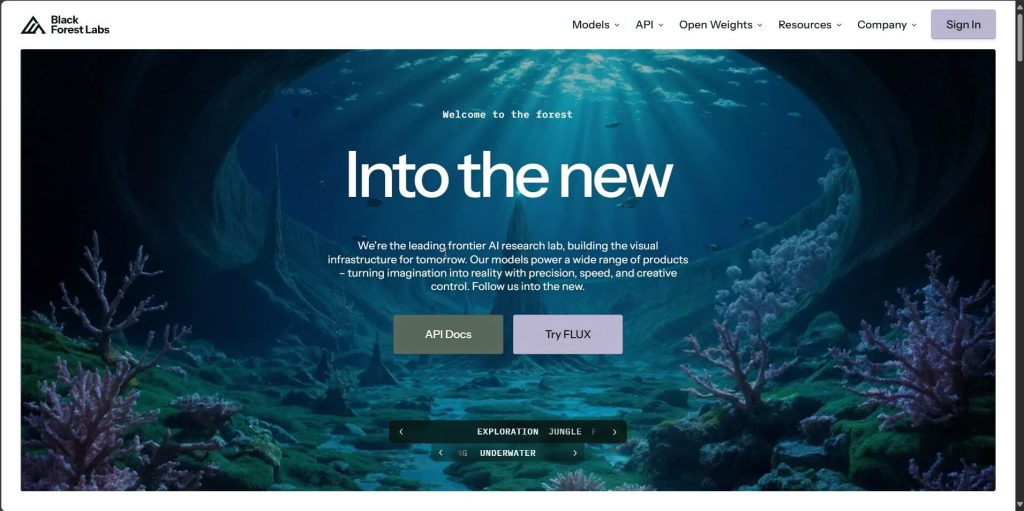Click left arrow beside UNDERWATER label

pos(441,453)
